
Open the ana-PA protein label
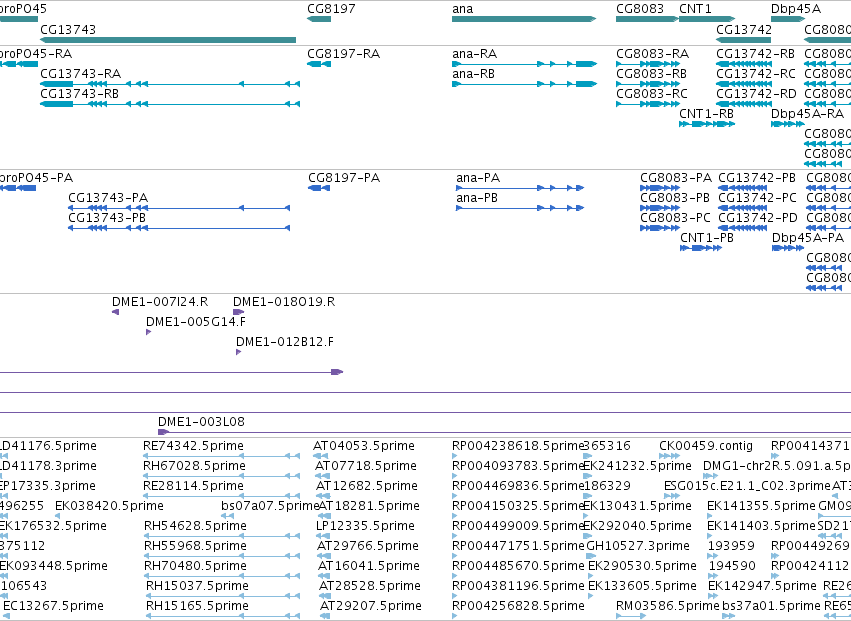478,178
